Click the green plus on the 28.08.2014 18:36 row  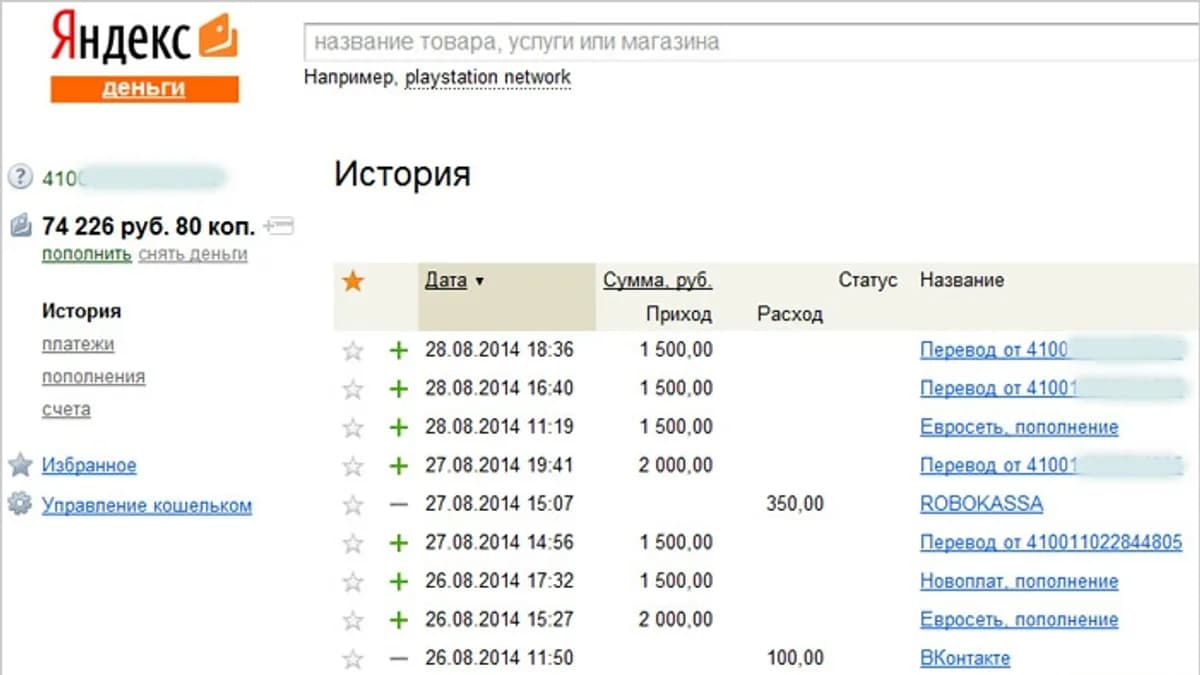click(399, 351)
